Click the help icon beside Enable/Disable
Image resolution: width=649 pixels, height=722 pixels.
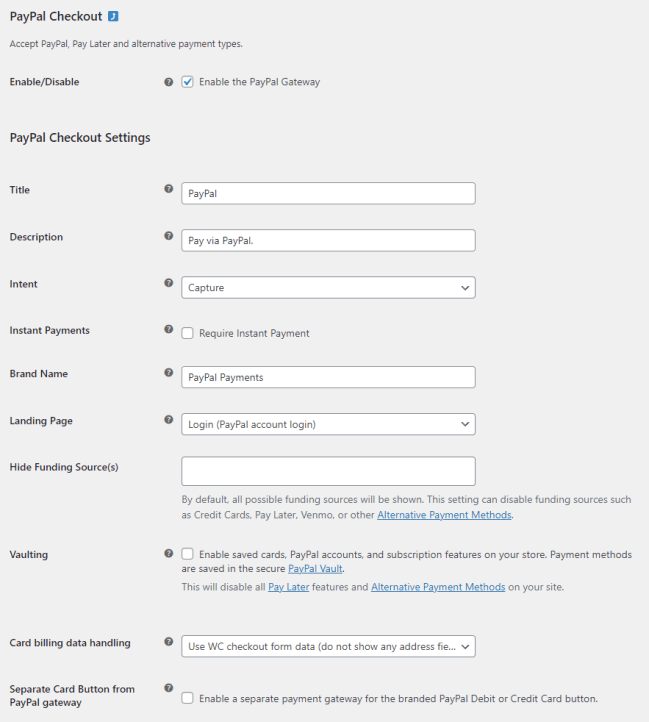(x=168, y=82)
